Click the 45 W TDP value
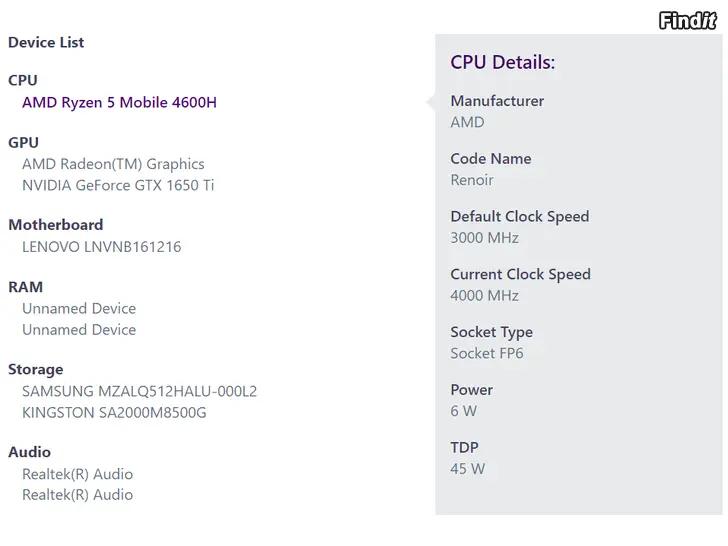The width and height of the screenshot is (728, 546). pyautogui.click(x=468, y=468)
